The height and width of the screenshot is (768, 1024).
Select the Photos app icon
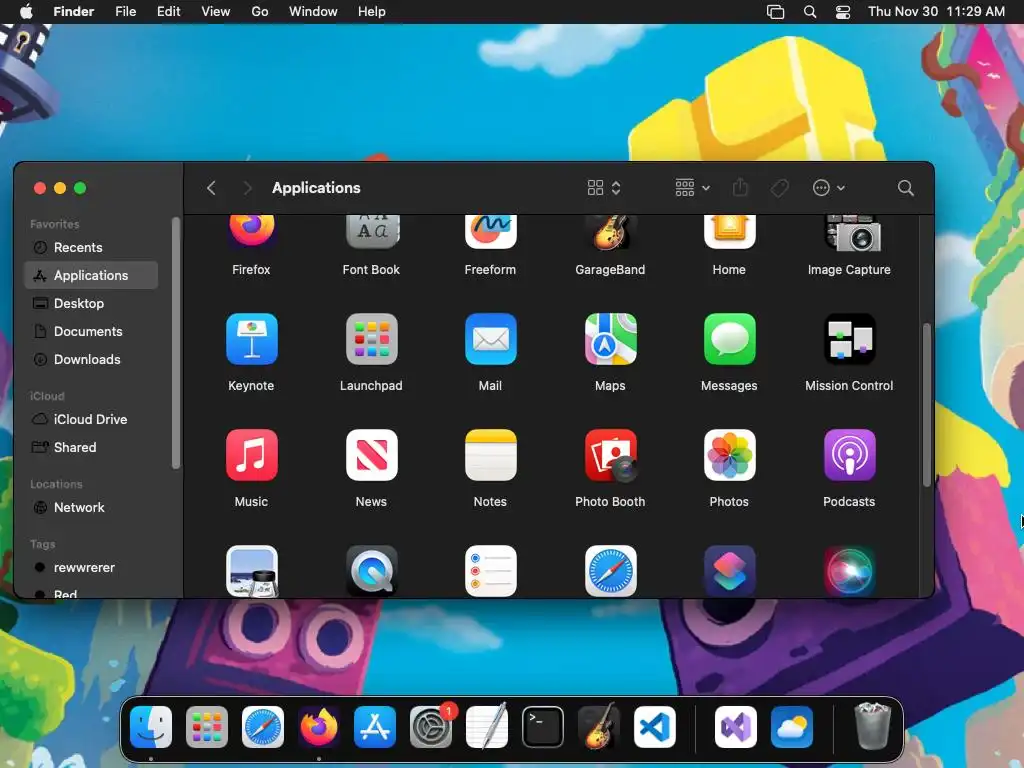(x=729, y=455)
